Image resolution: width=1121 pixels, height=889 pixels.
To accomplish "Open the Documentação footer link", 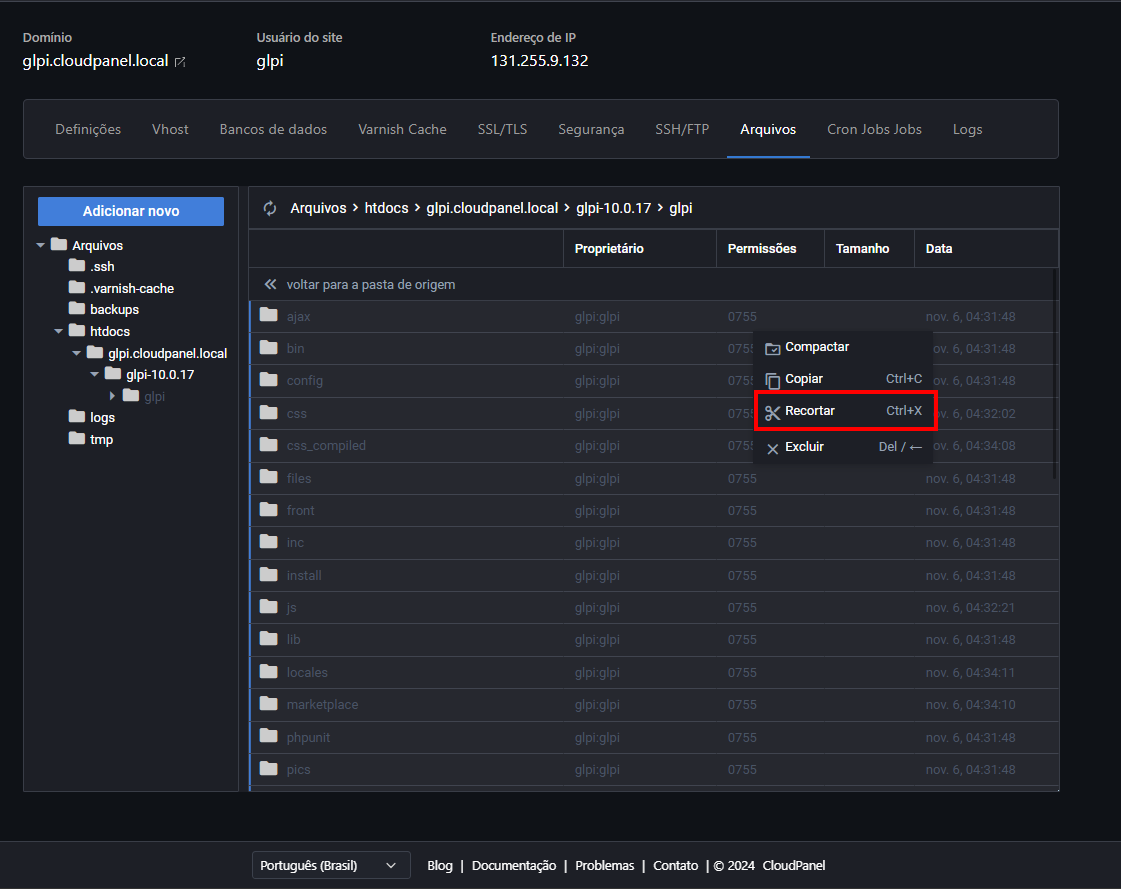I will click(x=514, y=865).
